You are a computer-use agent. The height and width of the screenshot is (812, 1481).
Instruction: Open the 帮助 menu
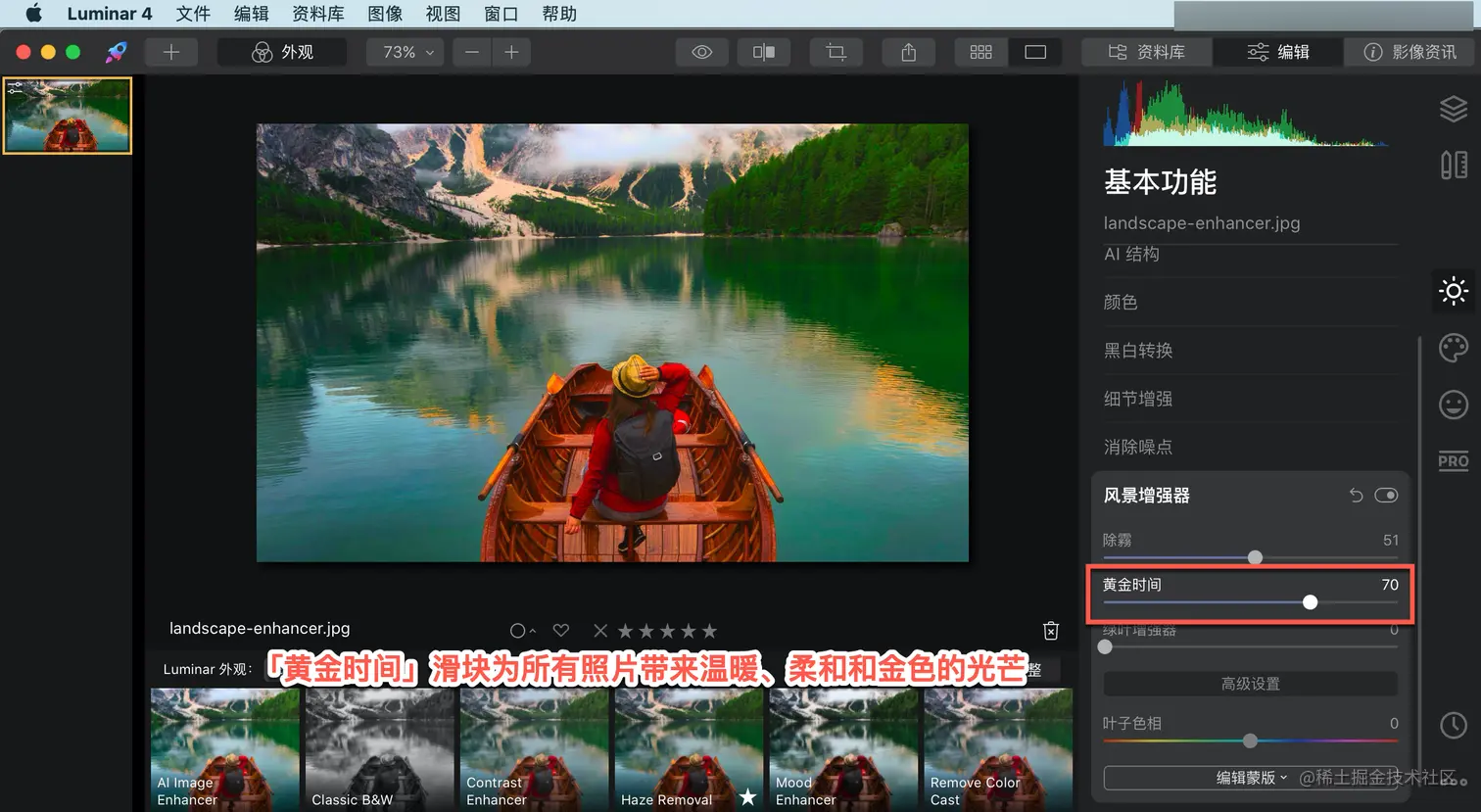coord(559,14)
